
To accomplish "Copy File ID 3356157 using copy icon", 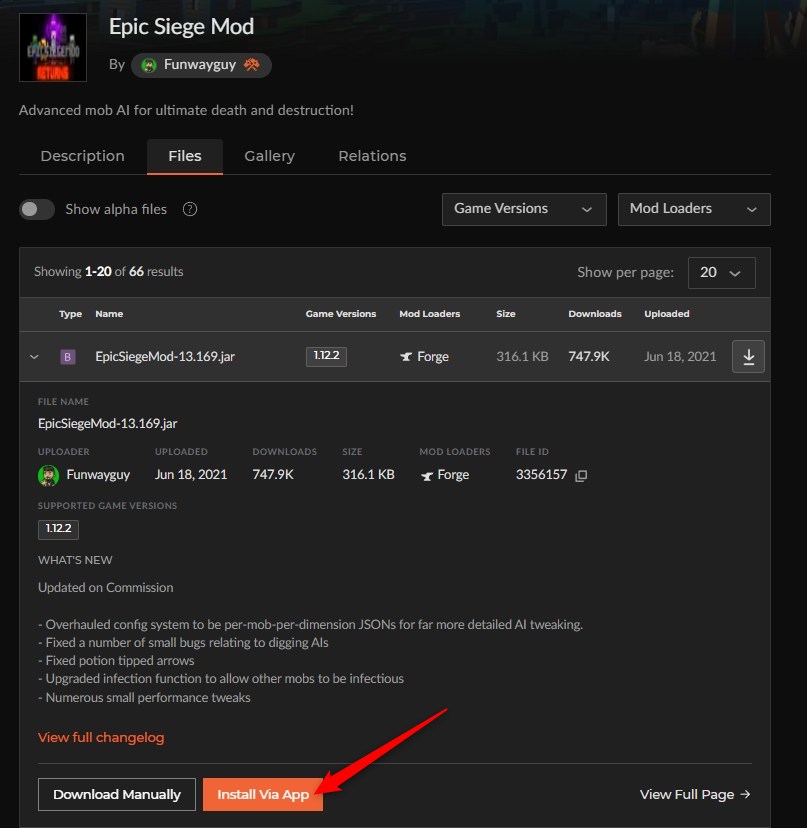I will (x=581, y=475).
